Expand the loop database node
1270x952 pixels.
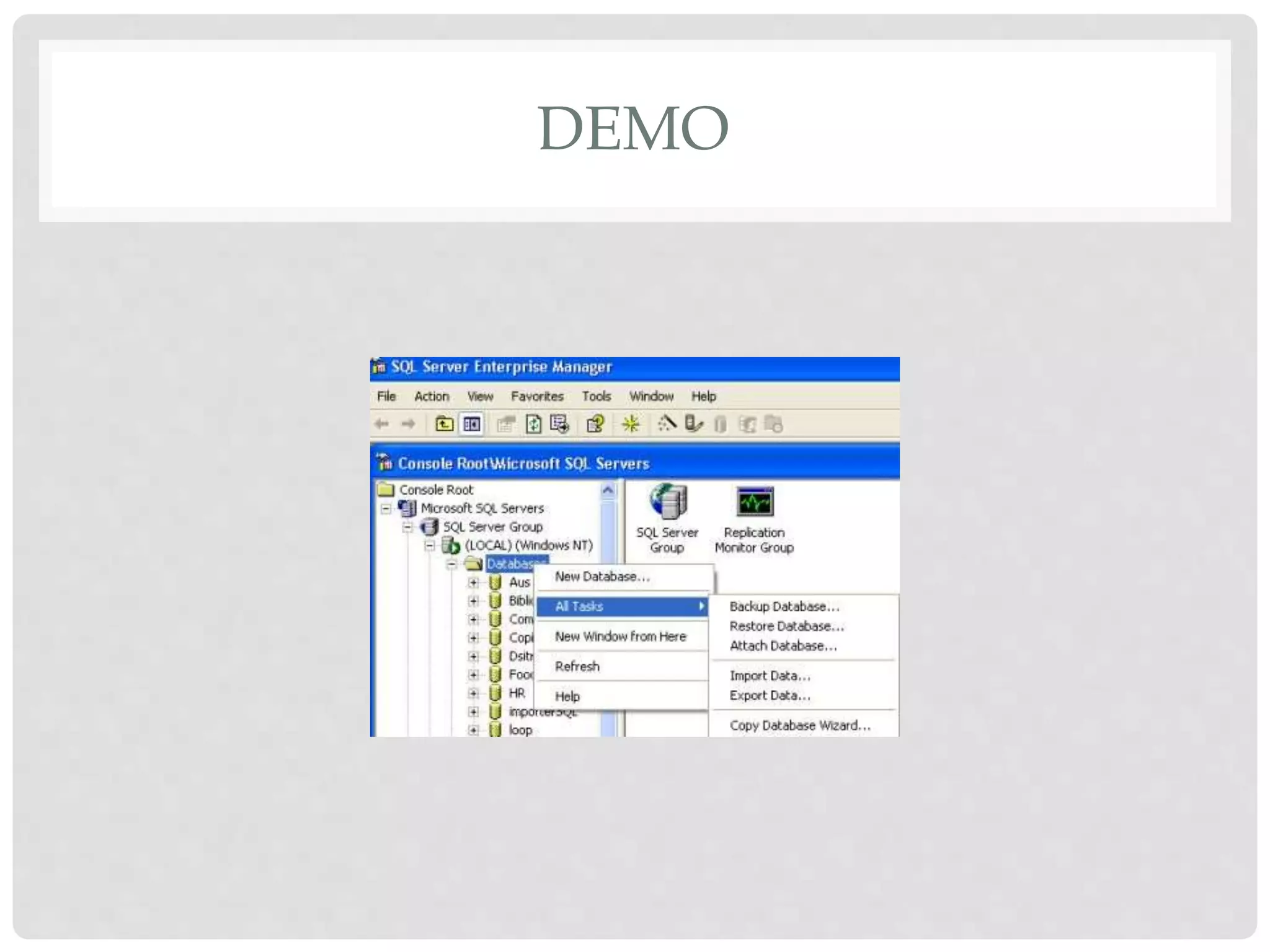[x=473, y=730]
